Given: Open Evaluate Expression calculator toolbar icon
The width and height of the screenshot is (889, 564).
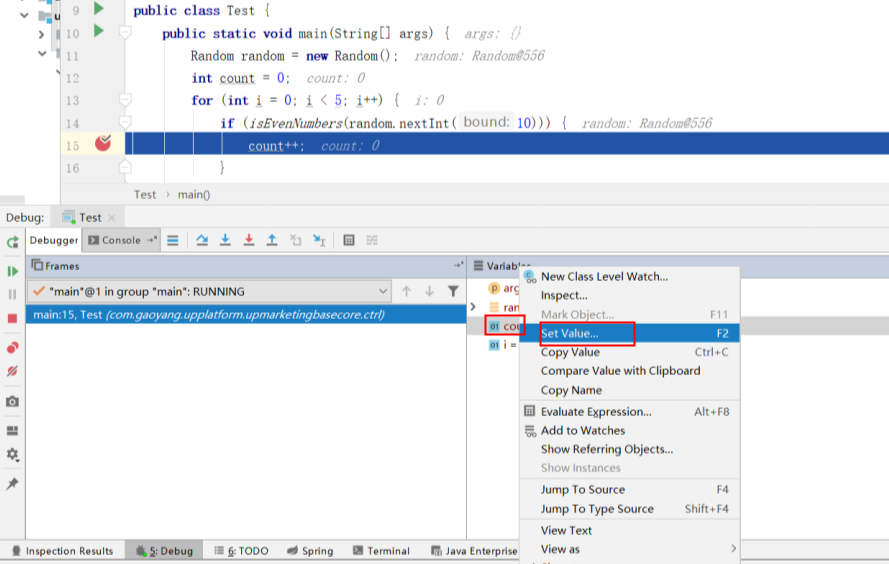Looking at the screenshot, I should (x=349, y=240).
